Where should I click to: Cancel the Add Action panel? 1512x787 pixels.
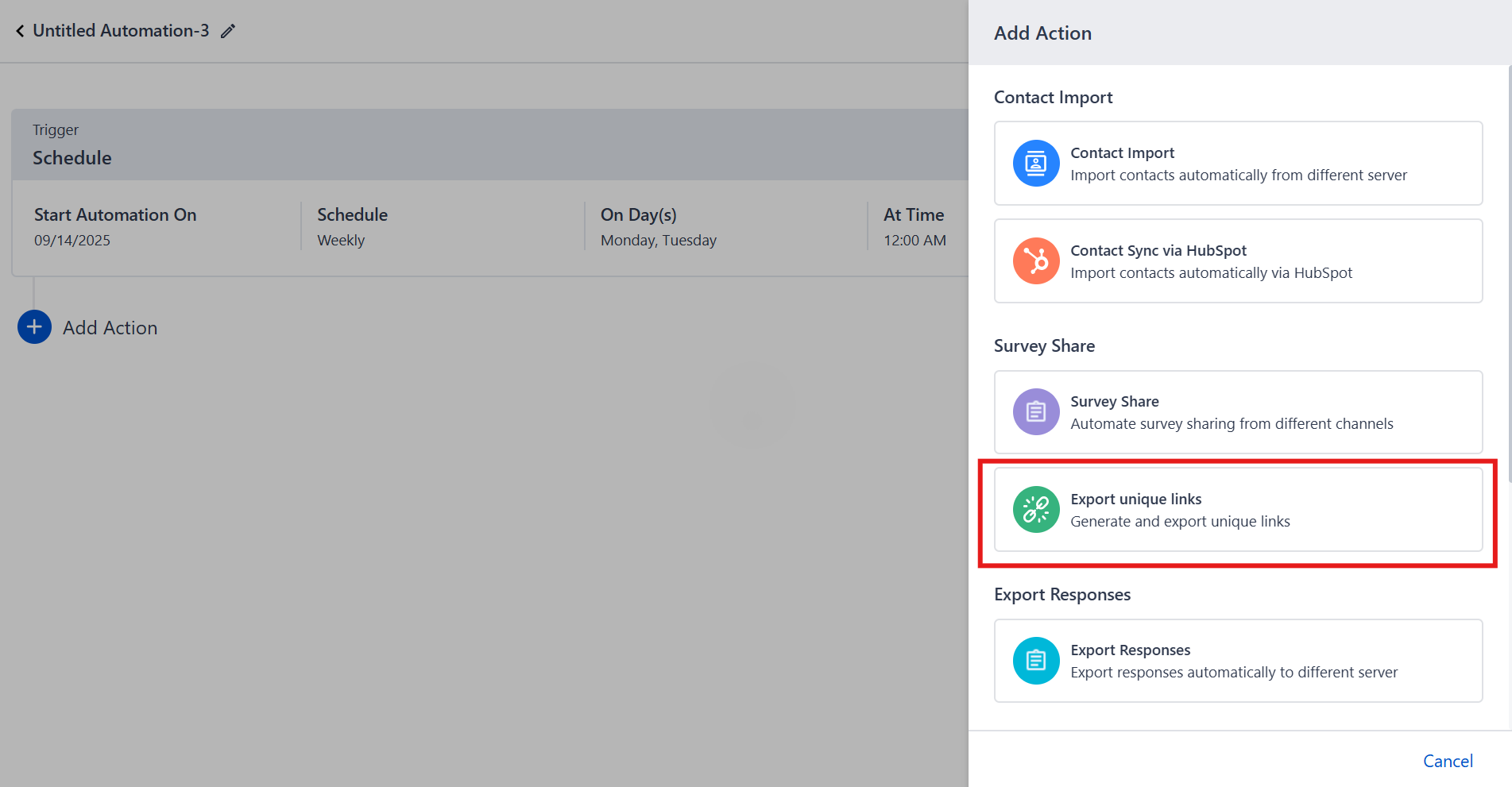pyautogui.click(x=1447, y=761)
